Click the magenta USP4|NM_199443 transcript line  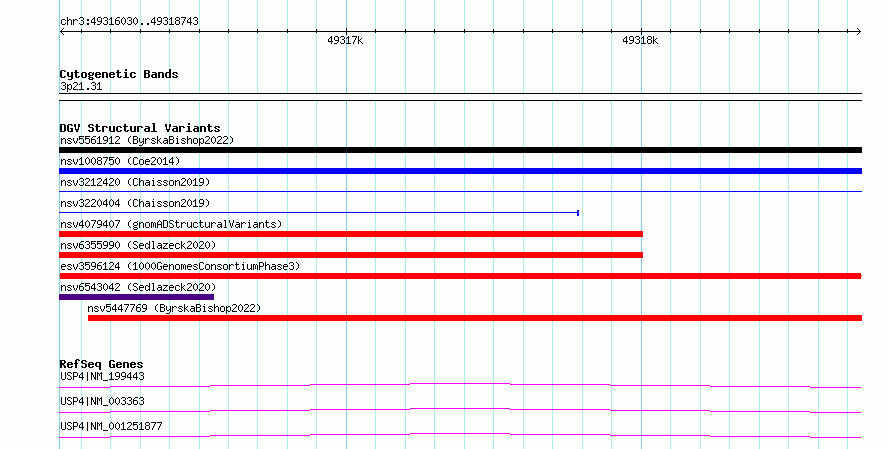[x=460, y=385]
